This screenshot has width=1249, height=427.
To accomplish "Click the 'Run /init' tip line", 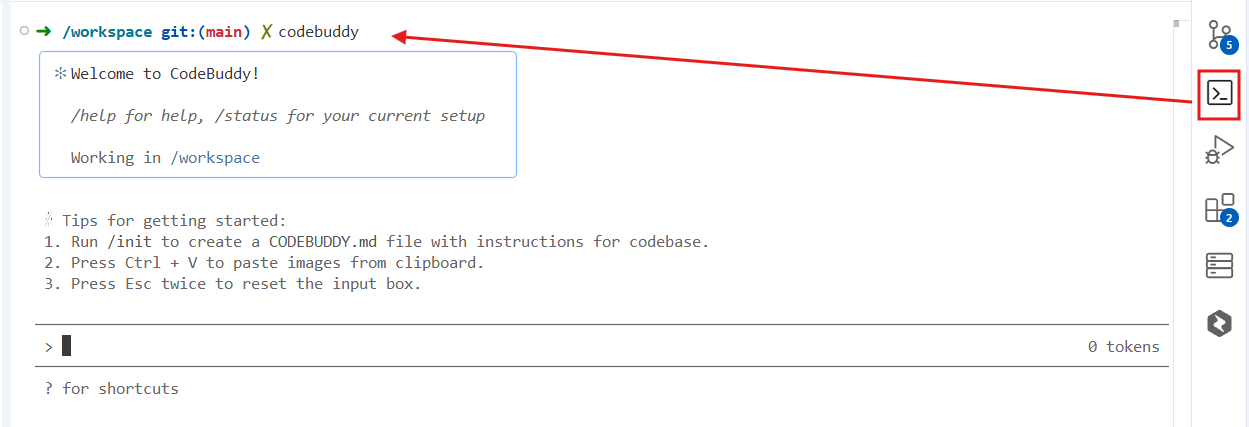I will point(390,242).
